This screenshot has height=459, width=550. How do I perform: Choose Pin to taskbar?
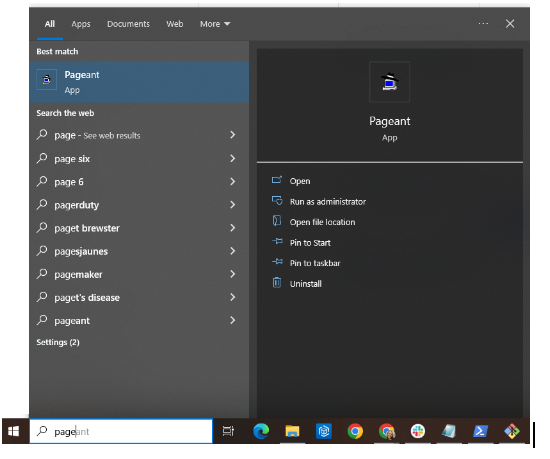tap(315, 263)
